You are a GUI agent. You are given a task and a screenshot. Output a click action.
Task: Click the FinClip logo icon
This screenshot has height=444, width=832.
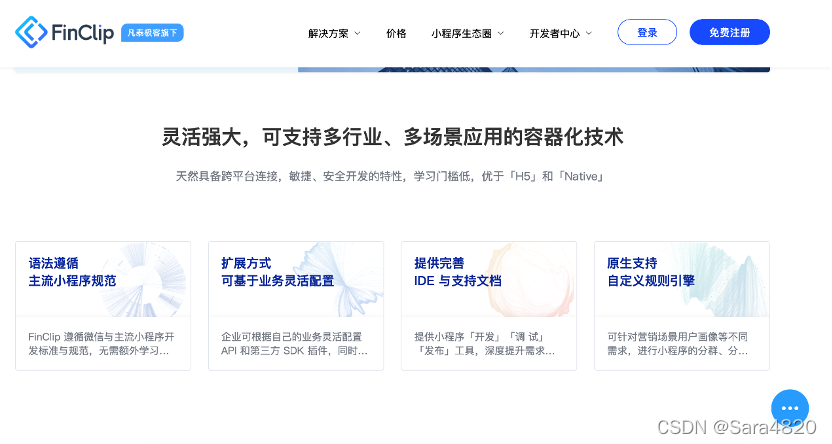(x=31, y=32)
